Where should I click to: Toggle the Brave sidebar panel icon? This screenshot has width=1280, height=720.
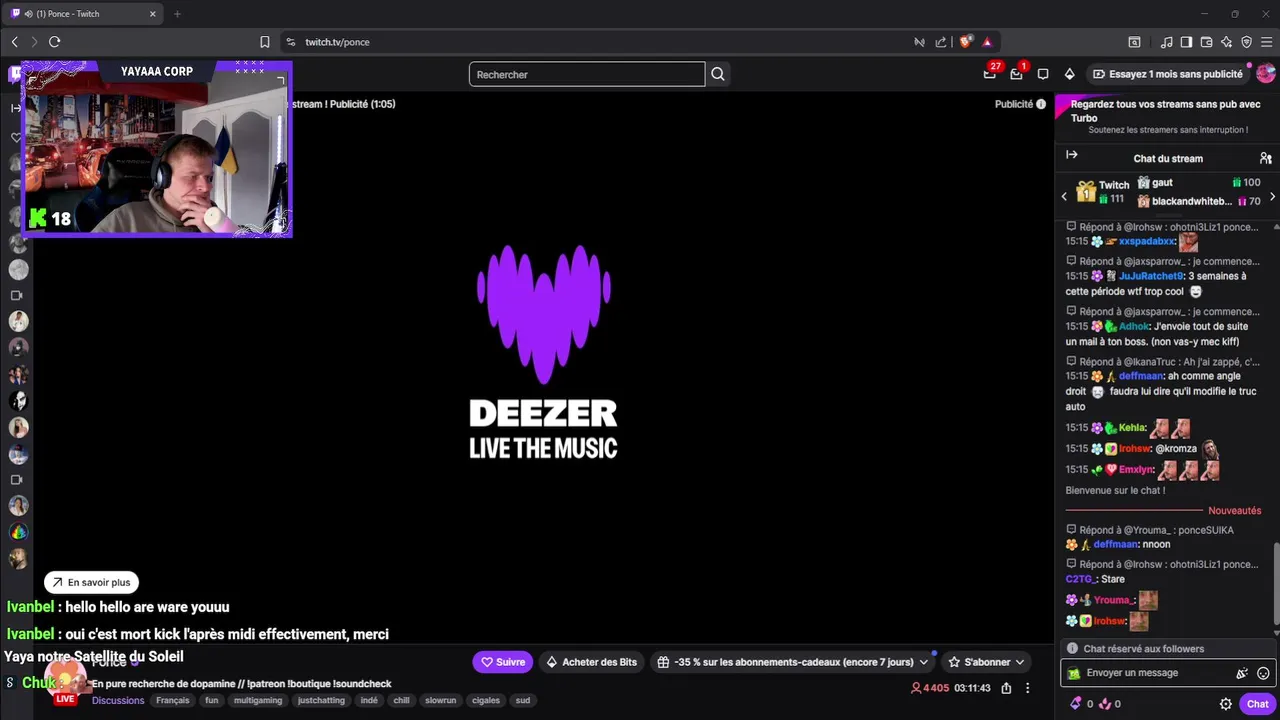coord(1186,42)
